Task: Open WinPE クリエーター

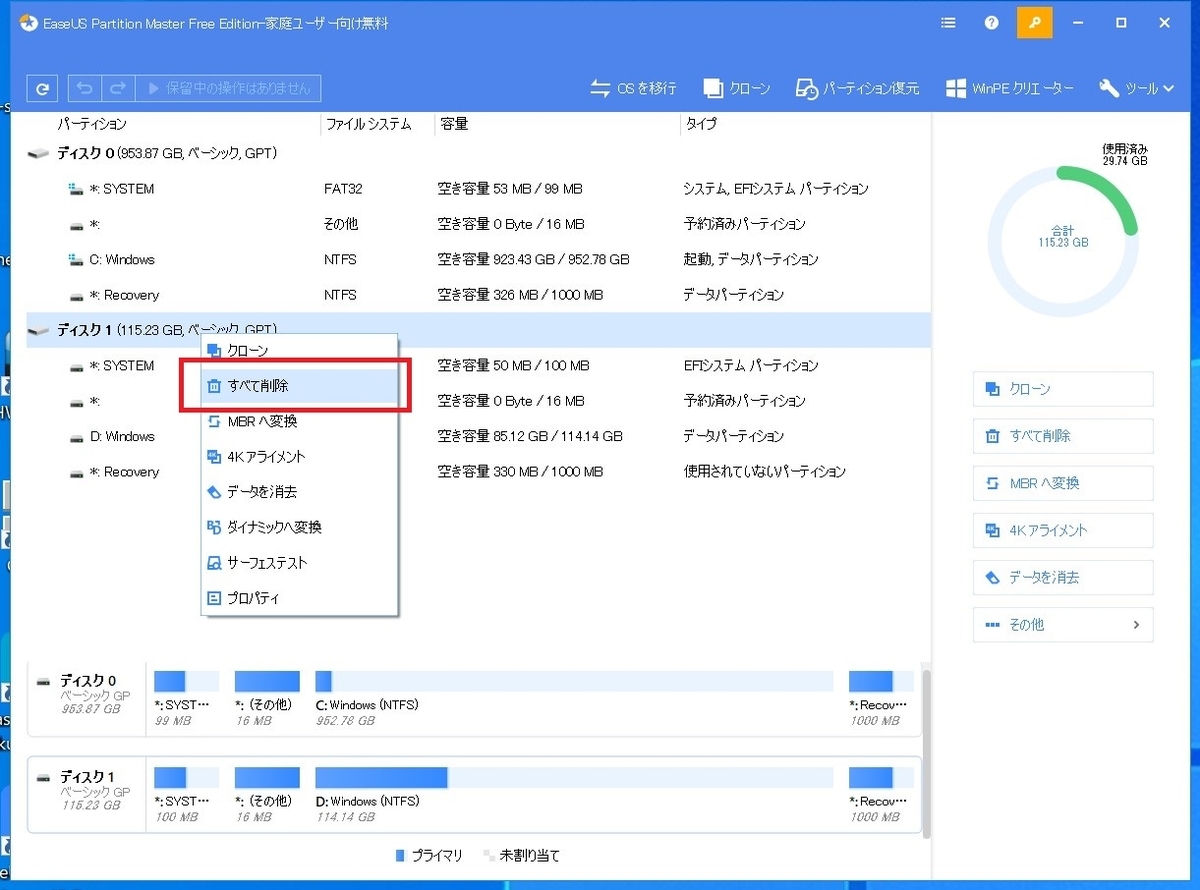Action: coord(1010,88)
